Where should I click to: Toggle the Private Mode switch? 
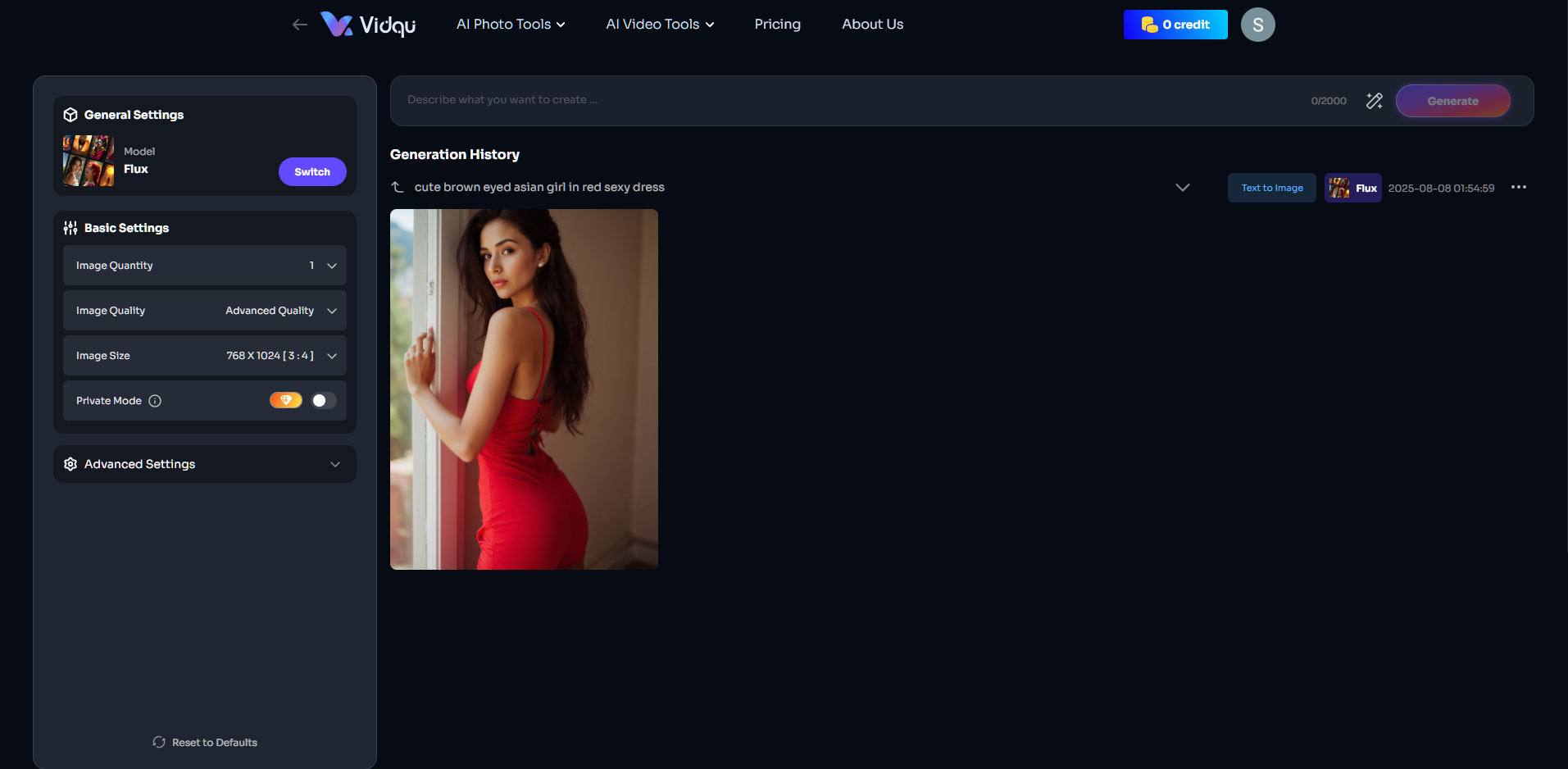coord(324,400)
